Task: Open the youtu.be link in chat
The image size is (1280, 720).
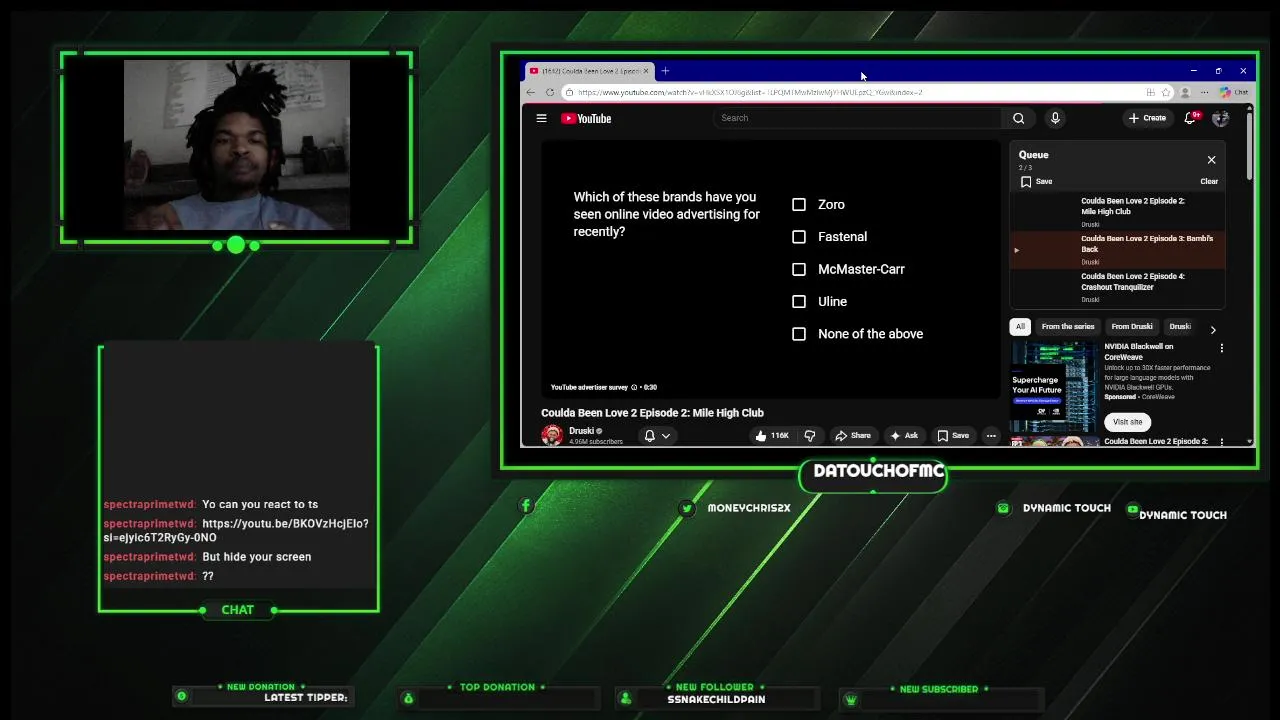Action: coord(236,530)
